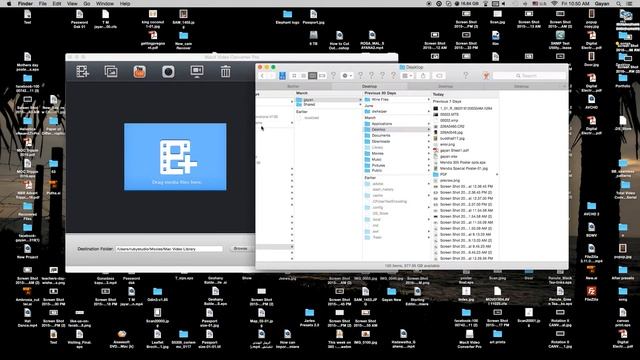Select the Recovered Files folder on desktop
Screen dimensions: 640x360
point(27,211)
